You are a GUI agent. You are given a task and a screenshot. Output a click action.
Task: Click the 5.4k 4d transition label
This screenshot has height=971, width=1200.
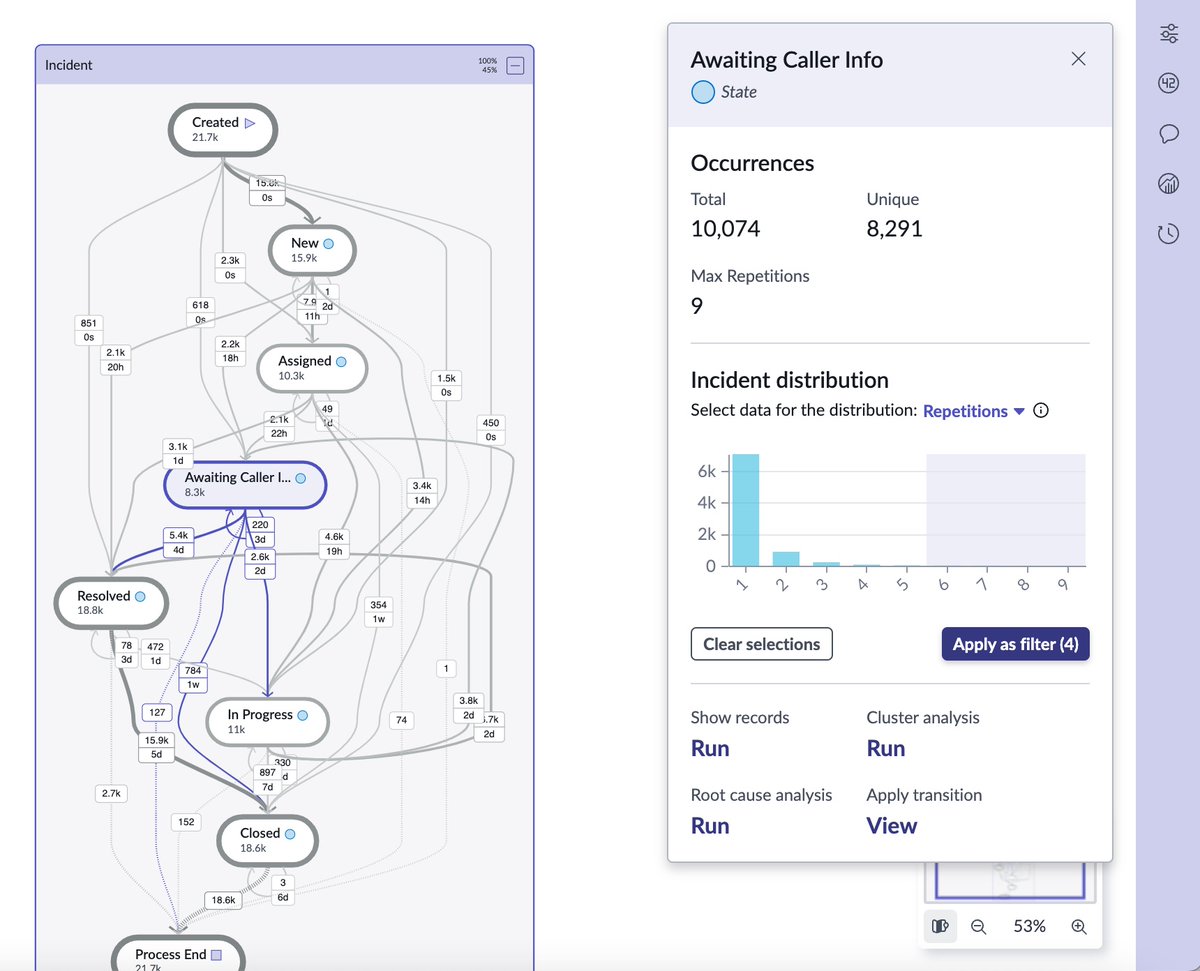tap(179, 542)
